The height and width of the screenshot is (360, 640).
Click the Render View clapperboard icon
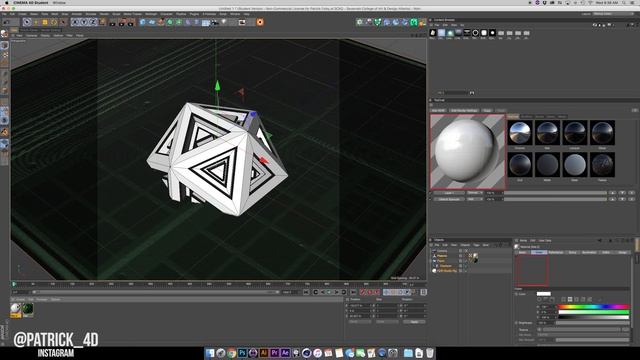[112, 22]
